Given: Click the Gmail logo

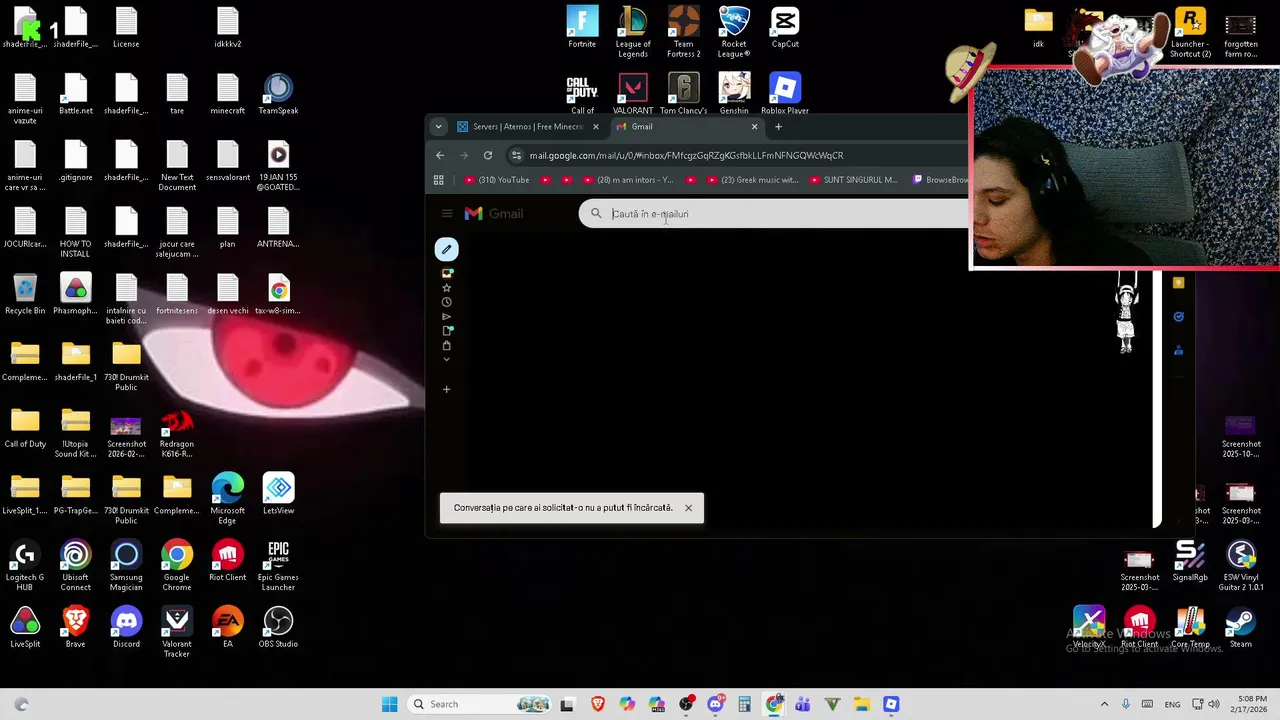Looking at the screenshot, I should pos(493,213).
